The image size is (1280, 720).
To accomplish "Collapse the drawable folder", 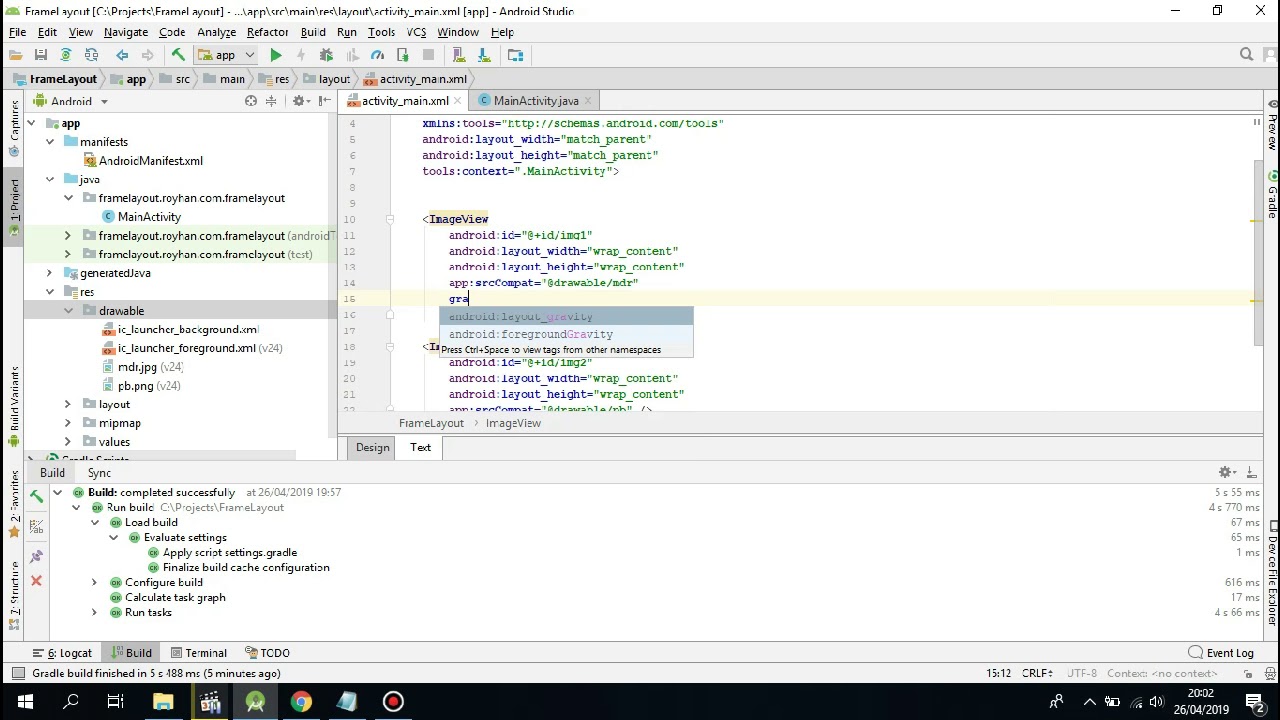I will 69,311.
